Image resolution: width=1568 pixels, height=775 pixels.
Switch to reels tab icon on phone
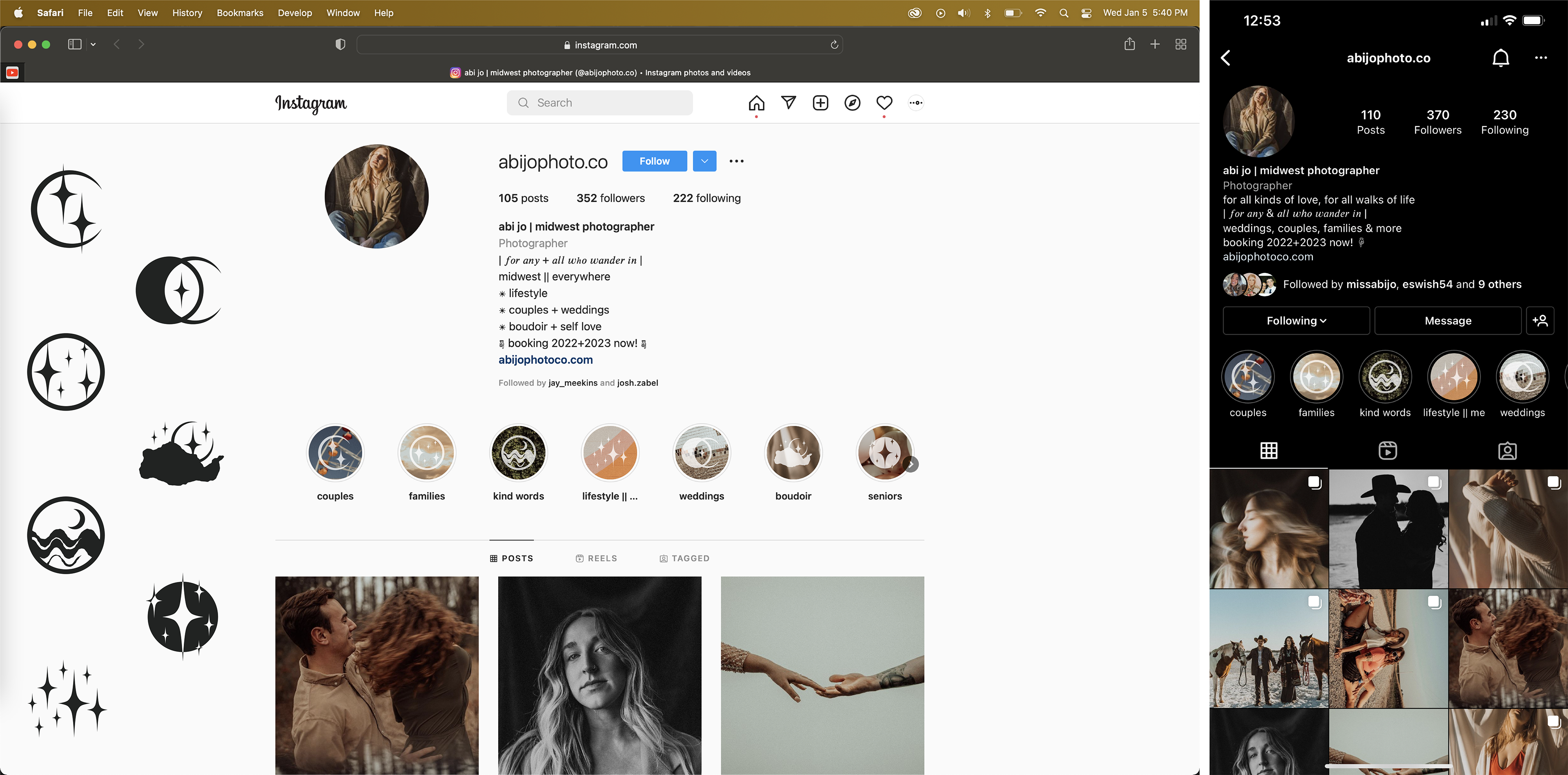point(1387,451)
